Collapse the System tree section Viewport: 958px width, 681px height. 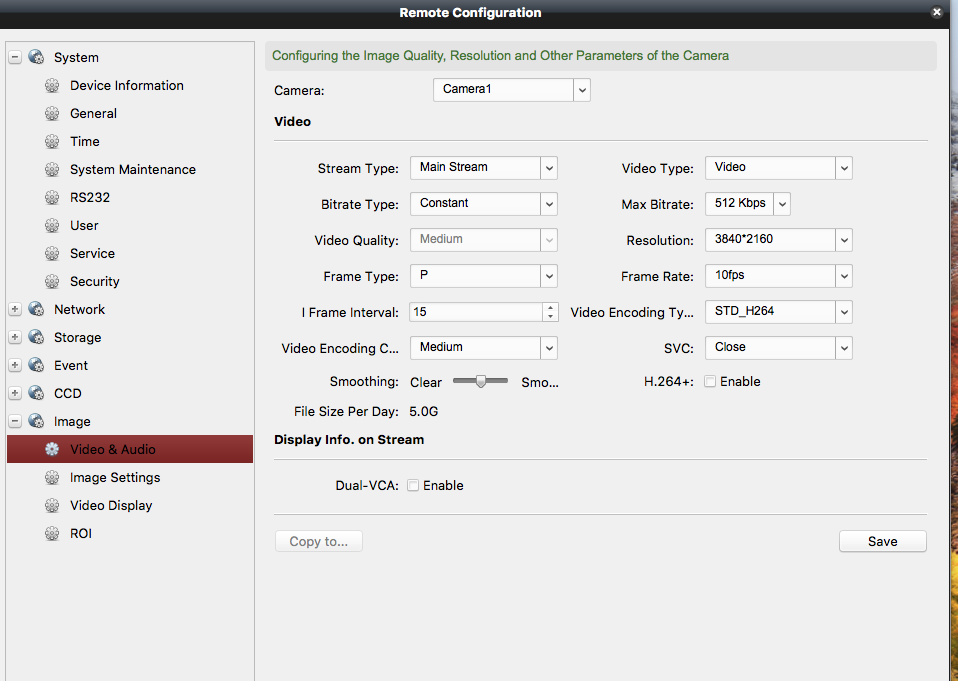15,58
